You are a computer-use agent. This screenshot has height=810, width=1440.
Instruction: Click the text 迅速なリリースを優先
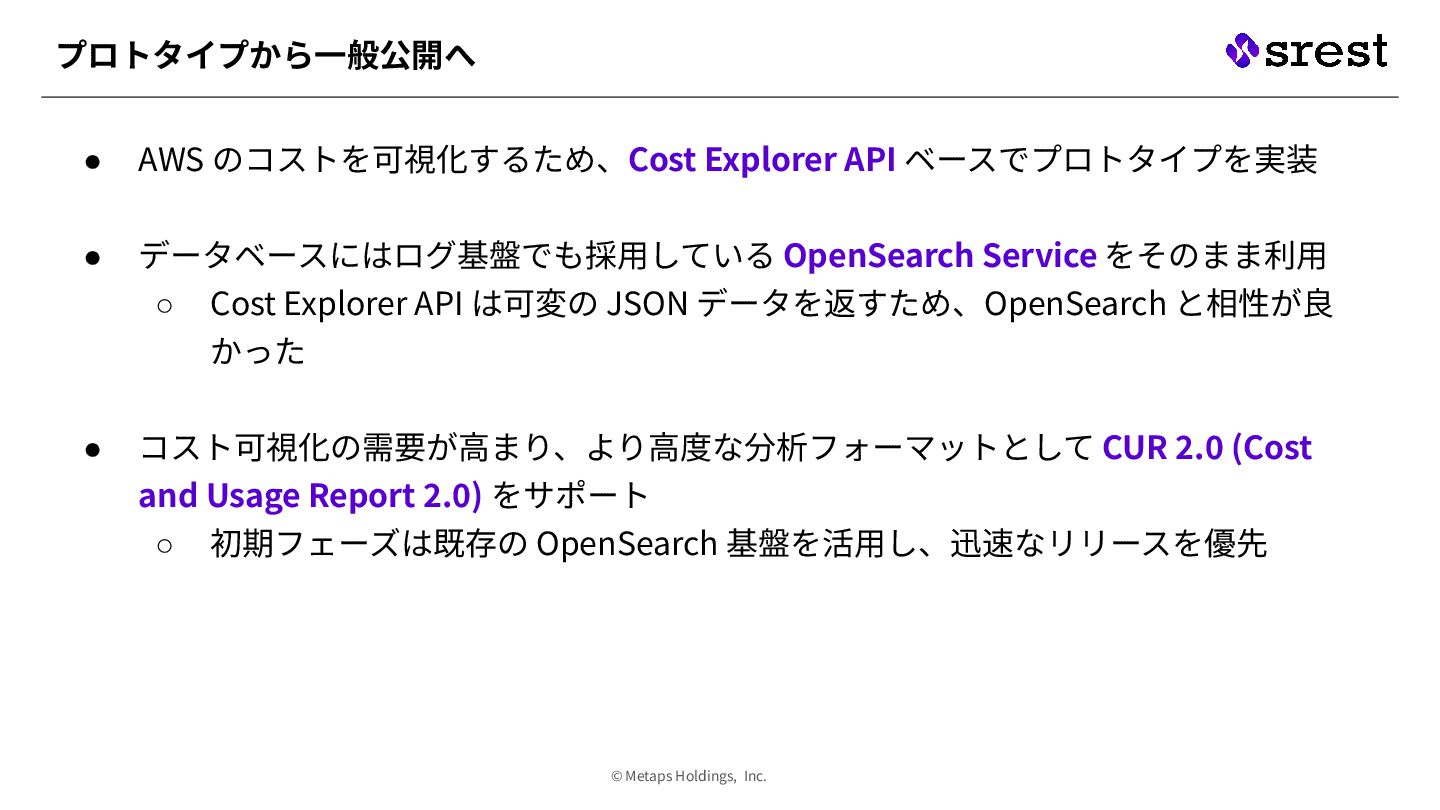coord(1109,543)
